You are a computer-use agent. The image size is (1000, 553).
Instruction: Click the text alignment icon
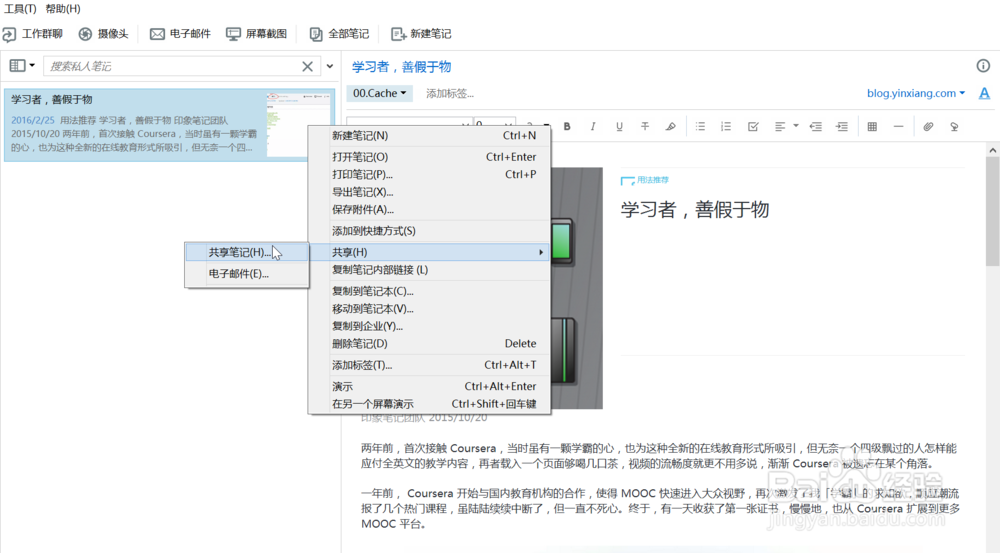pos(779,126)
